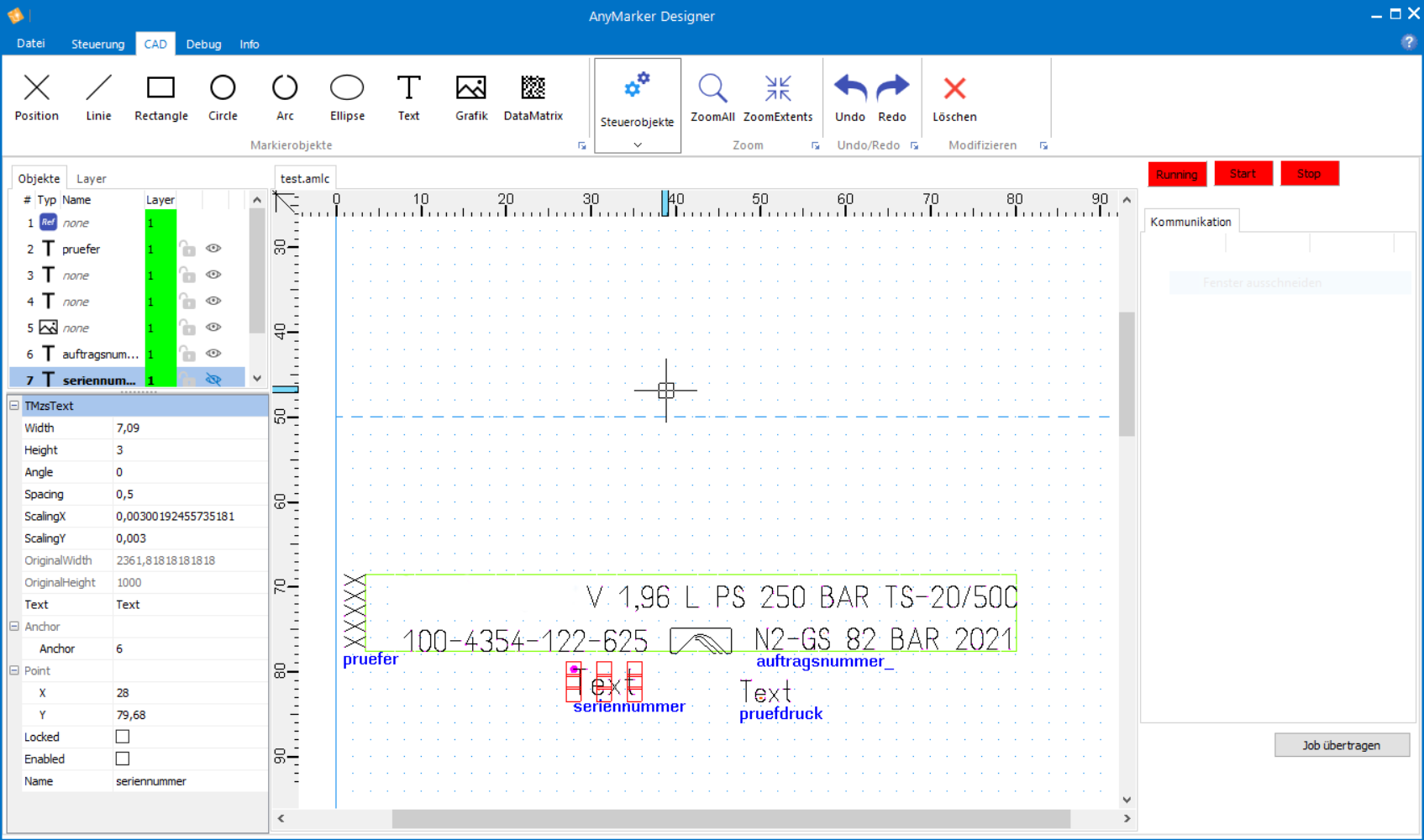The width and height of the screenshot is (1424, 840).
Task: Hide the pruefer object via eye icon
Action: coord(213,249)
